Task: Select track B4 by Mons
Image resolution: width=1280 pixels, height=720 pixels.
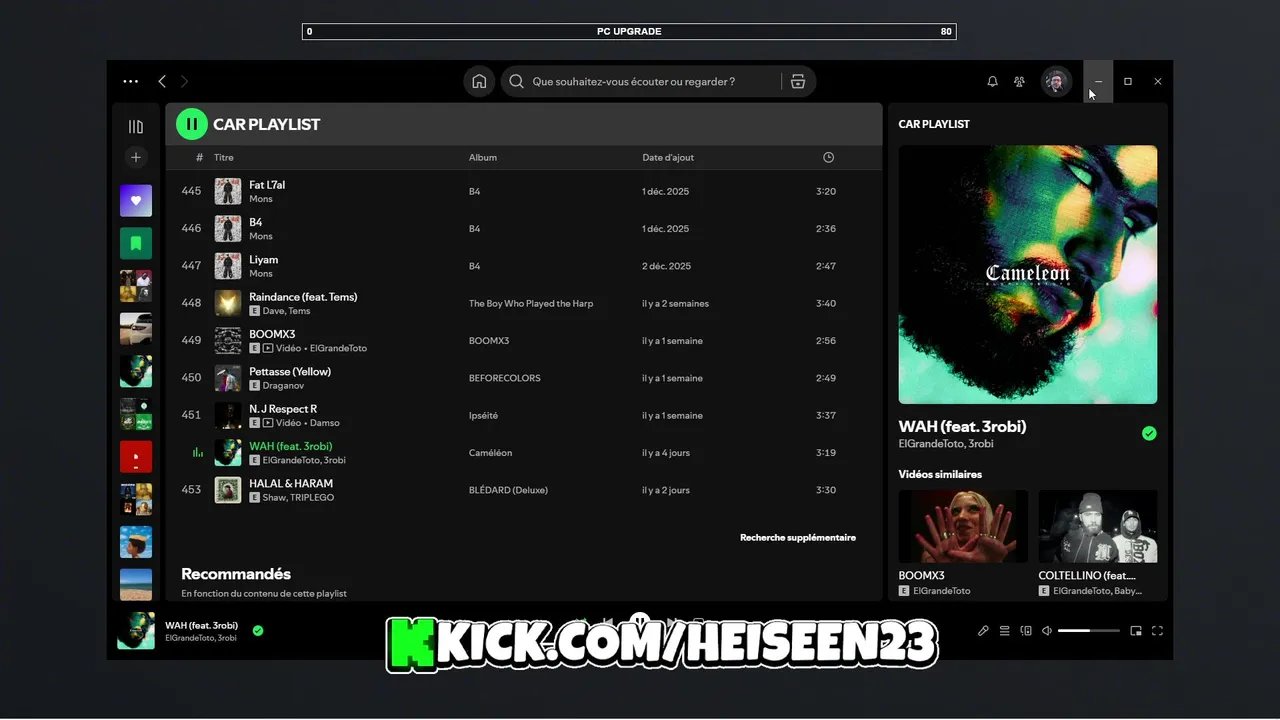Action: pyautogui.click(x=523, y=228)
